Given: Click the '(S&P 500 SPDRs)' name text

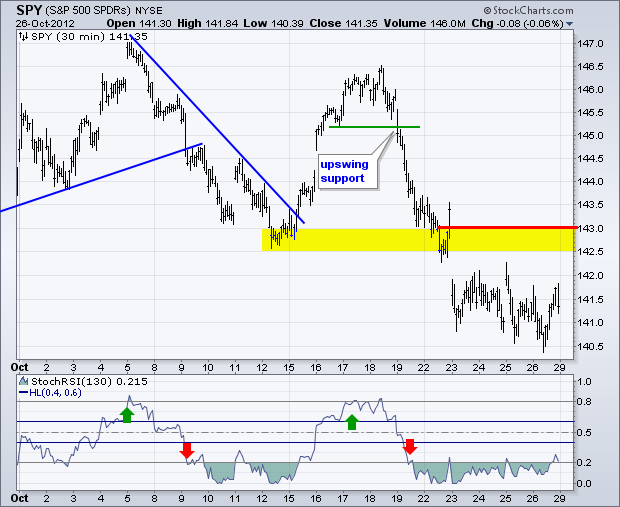Looking at the screenshot, I should (x=89, y=11).
